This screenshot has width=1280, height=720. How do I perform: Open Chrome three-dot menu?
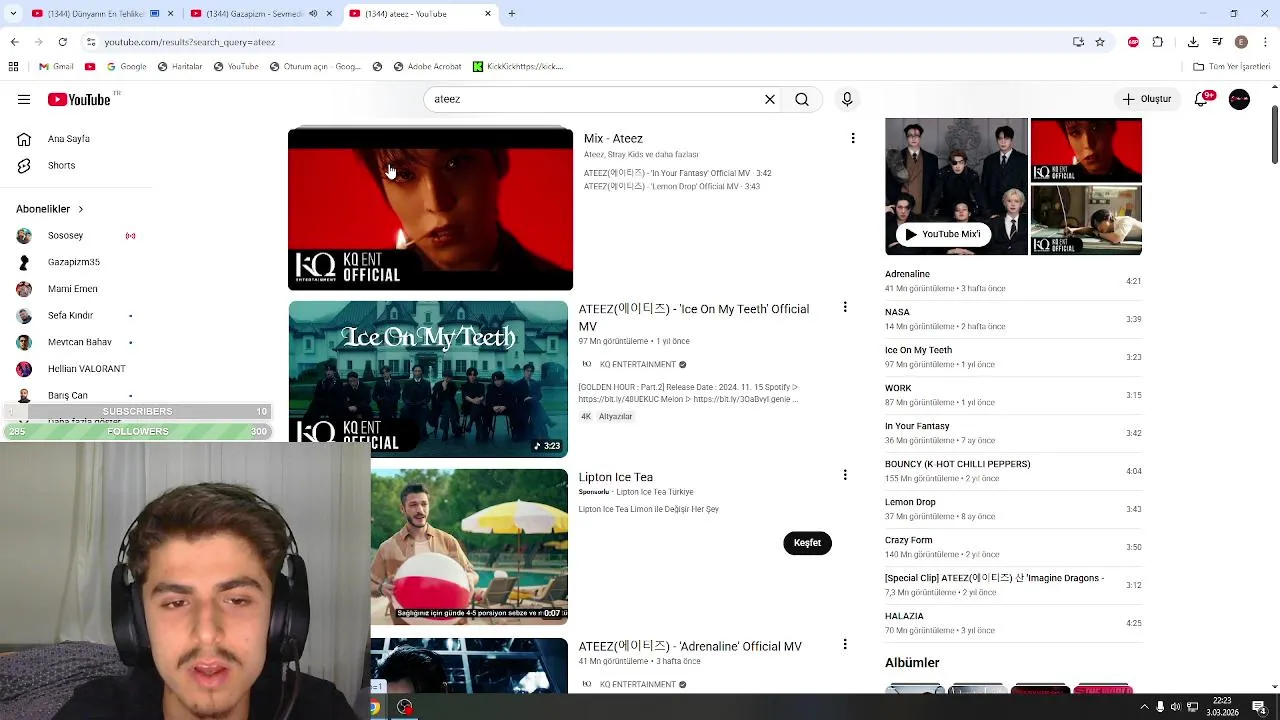(x=1265, y=42)
